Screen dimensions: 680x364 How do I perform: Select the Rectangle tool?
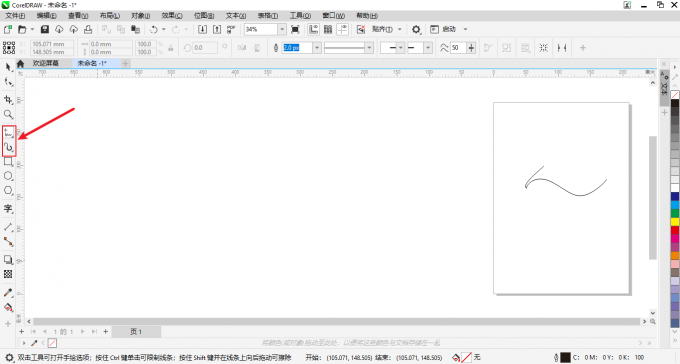pyautogui.click(x=8, y=162)
